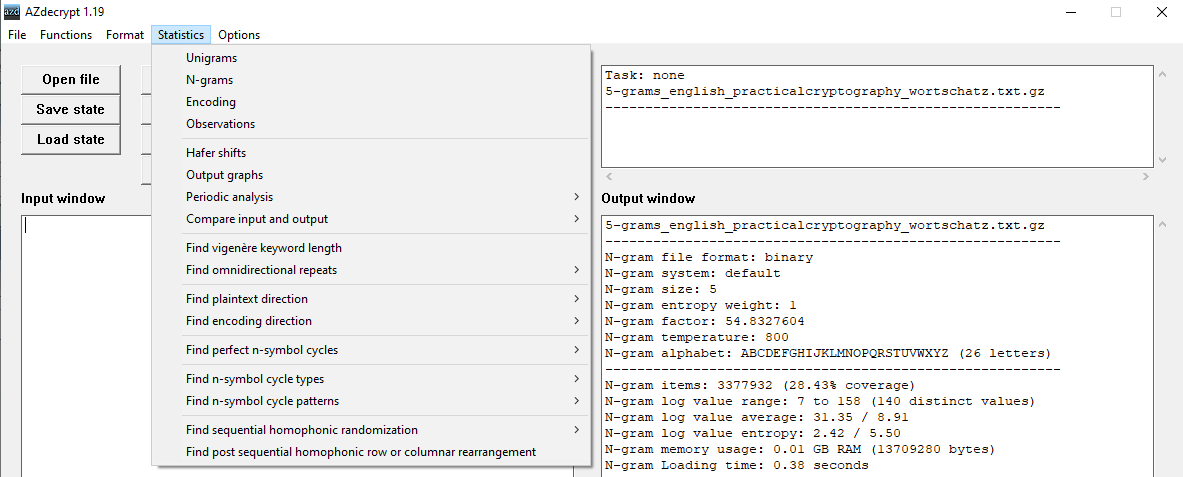This screenshot has height=477, width=1183.
Task: Close the Statistics menu
Action: pos(181,35)
